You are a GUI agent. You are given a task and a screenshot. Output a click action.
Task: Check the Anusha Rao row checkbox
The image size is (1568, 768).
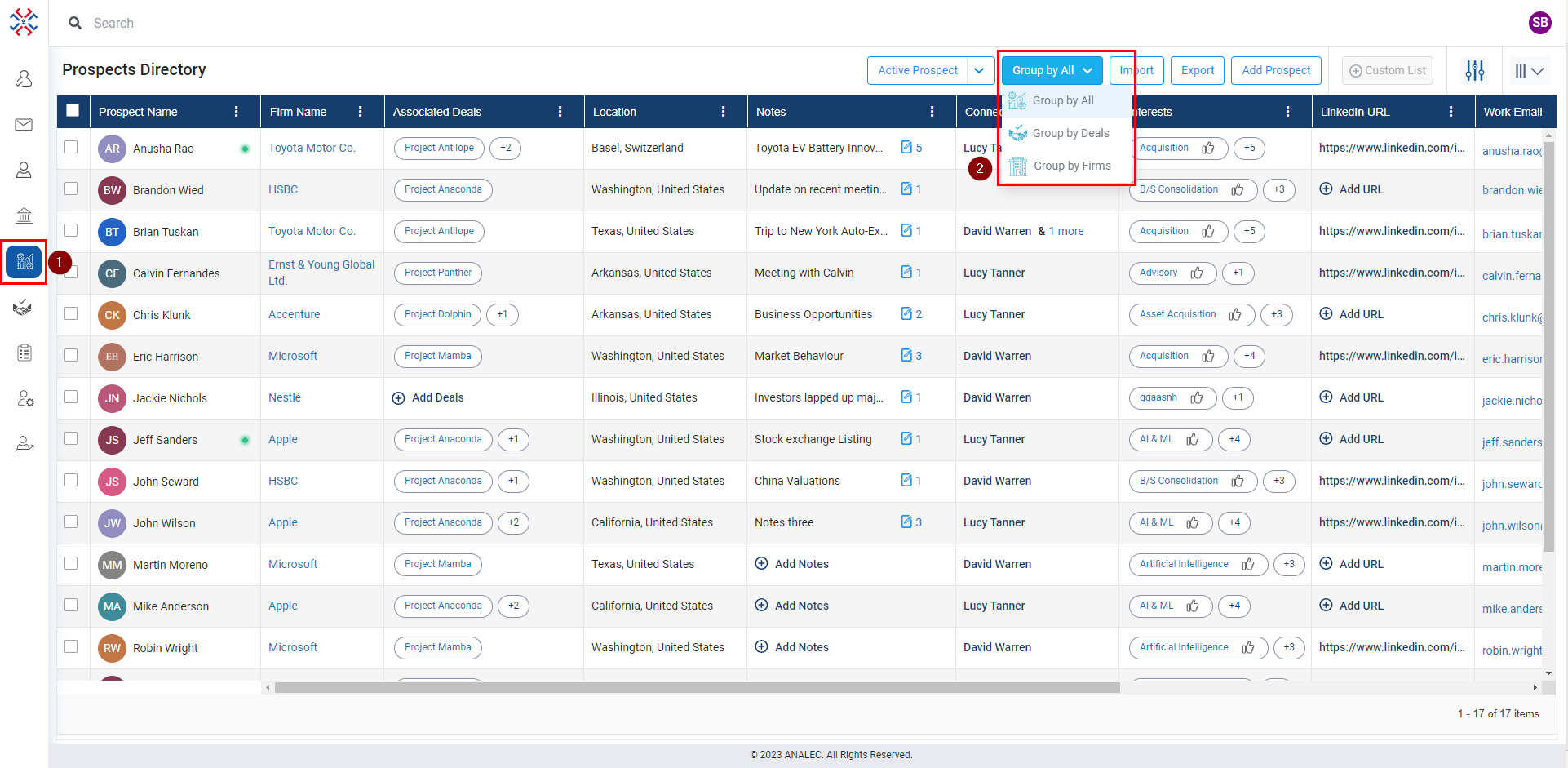pos(71,147)
